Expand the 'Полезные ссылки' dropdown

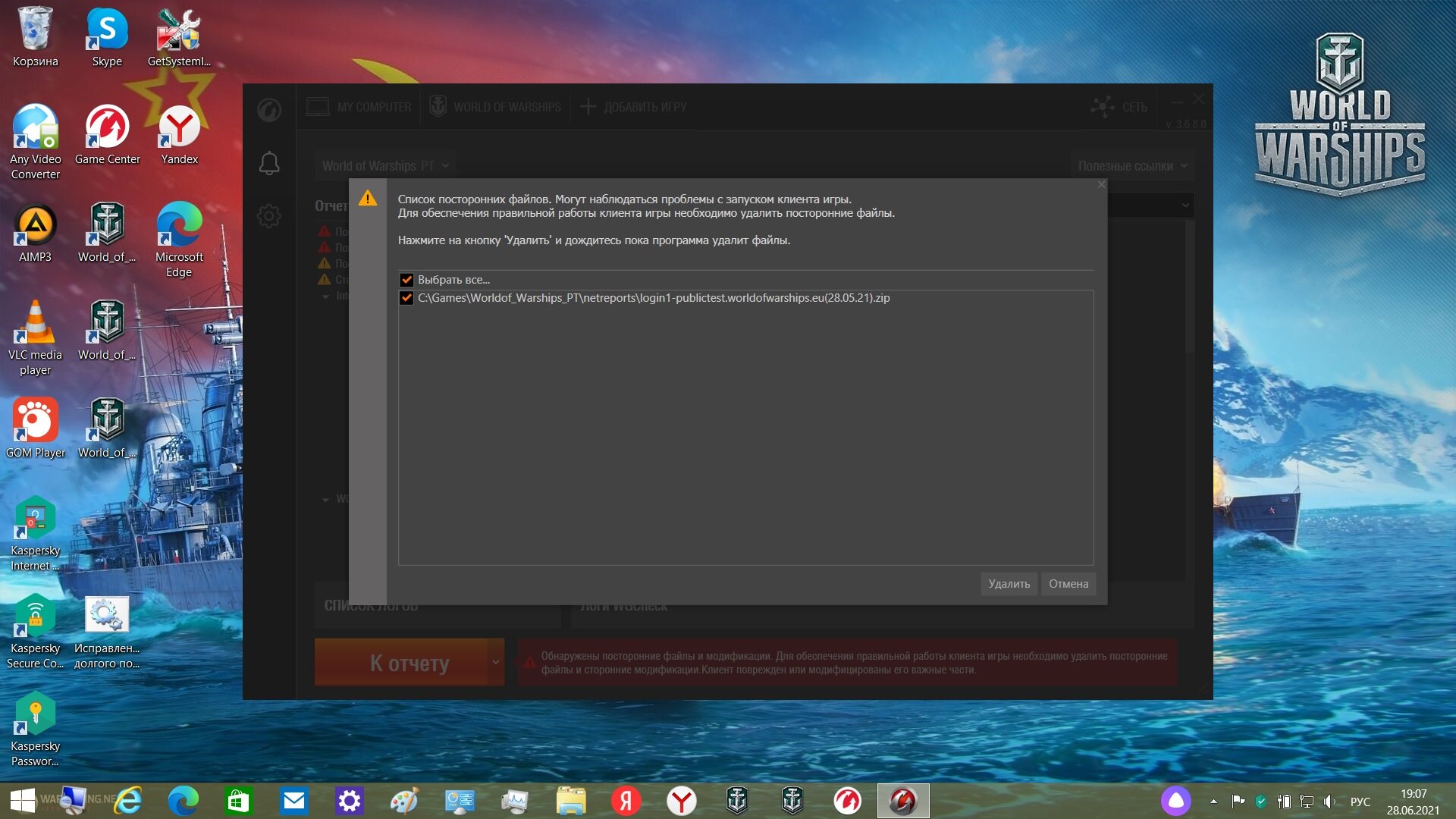(x=1132, y=166)
